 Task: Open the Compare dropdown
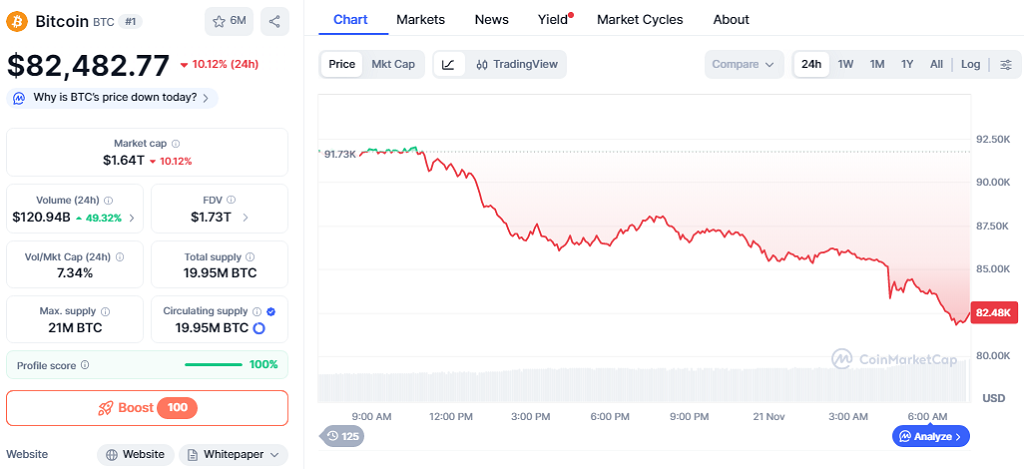pos(744,64)
